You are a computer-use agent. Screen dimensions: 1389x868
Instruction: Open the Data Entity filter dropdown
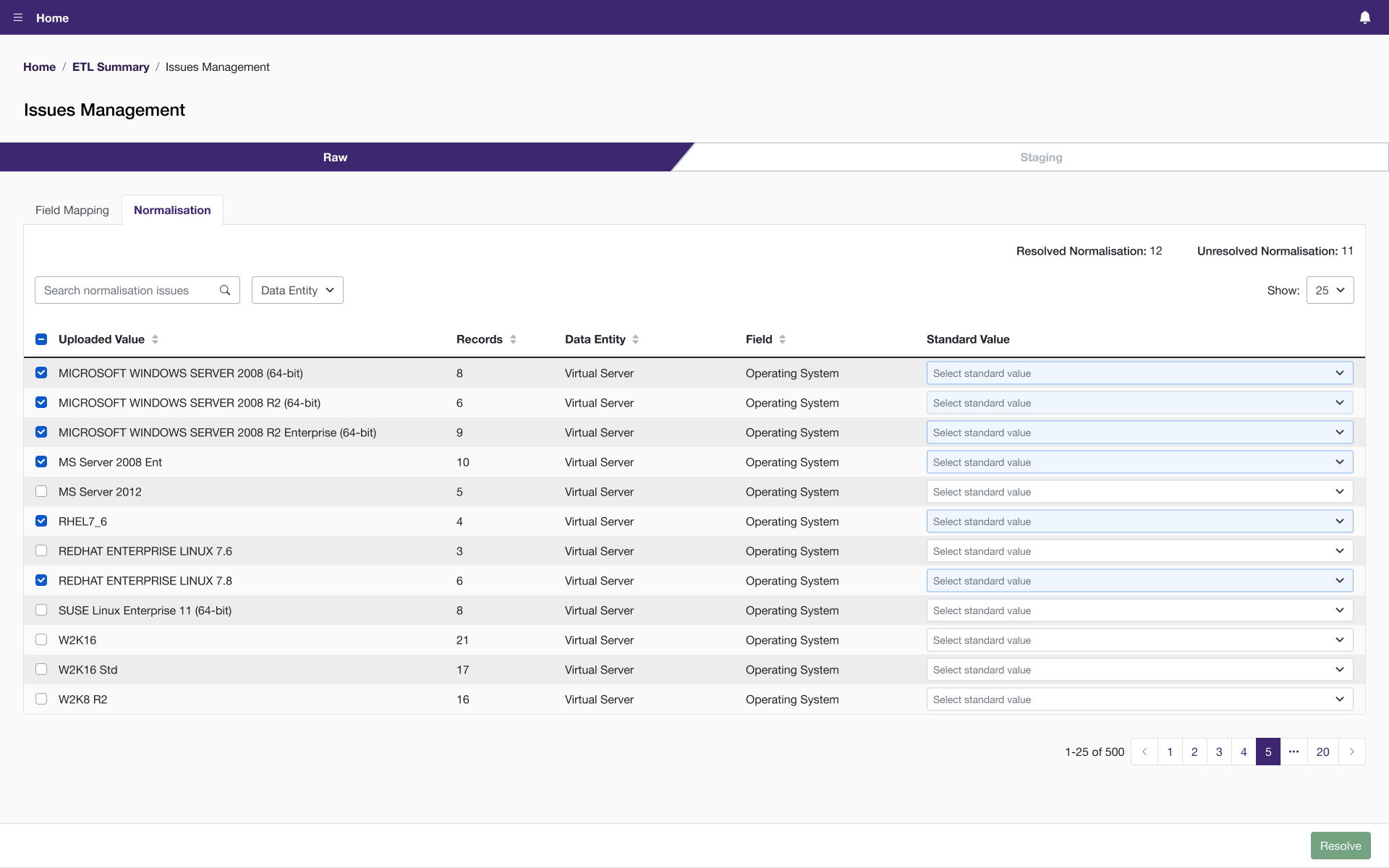(x=297, y=290)
